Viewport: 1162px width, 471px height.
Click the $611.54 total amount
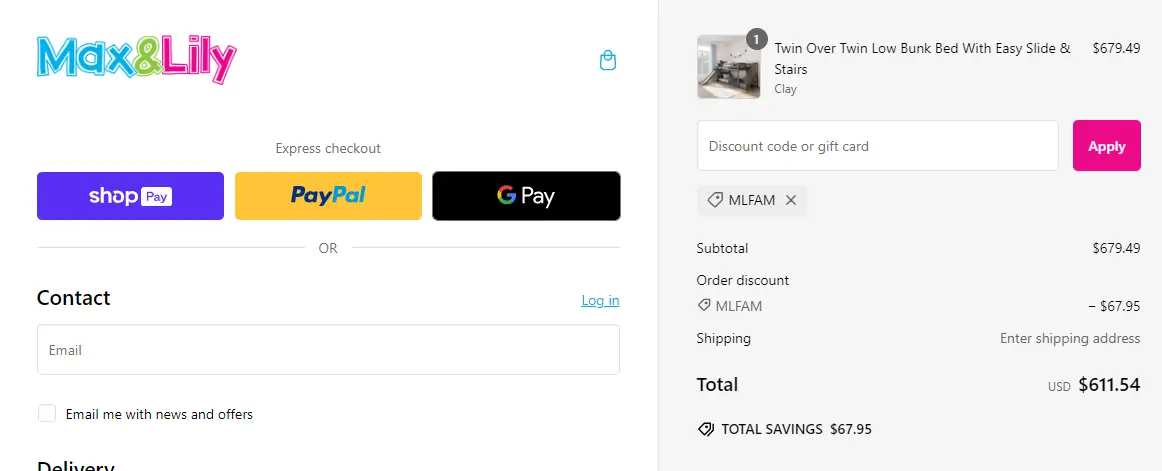[x=1109, y=384]
